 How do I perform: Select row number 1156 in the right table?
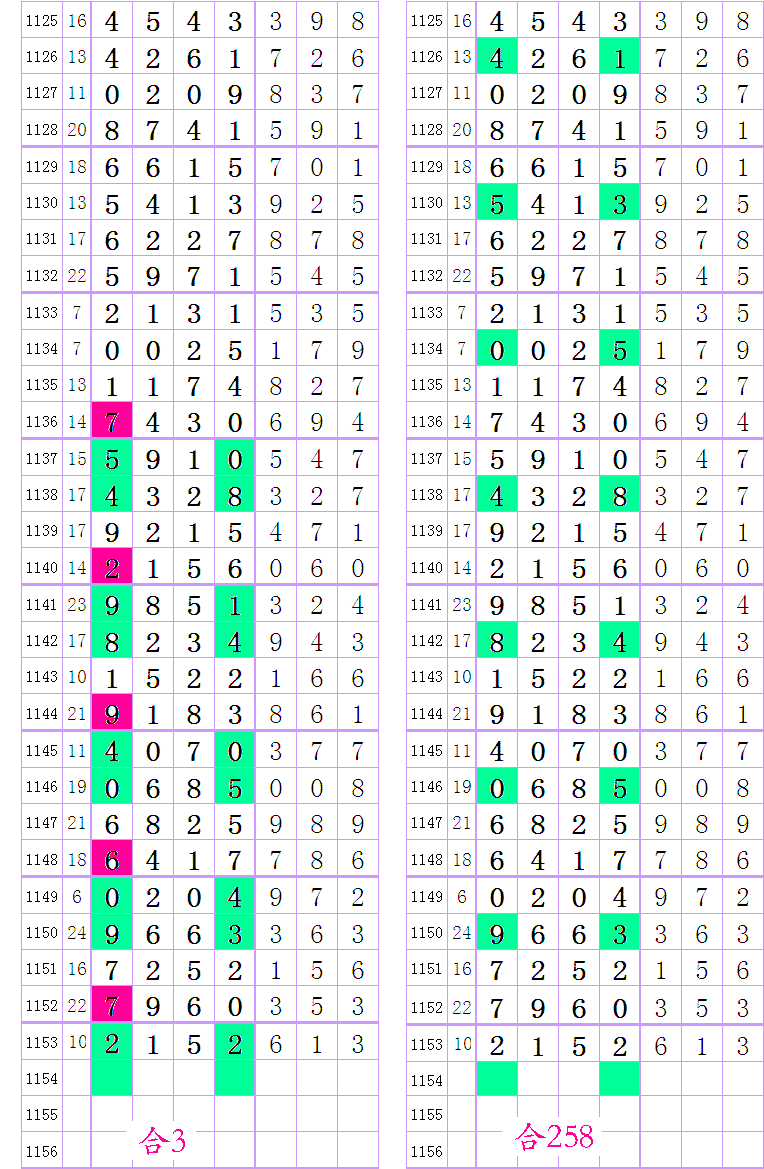[427, 1151]
